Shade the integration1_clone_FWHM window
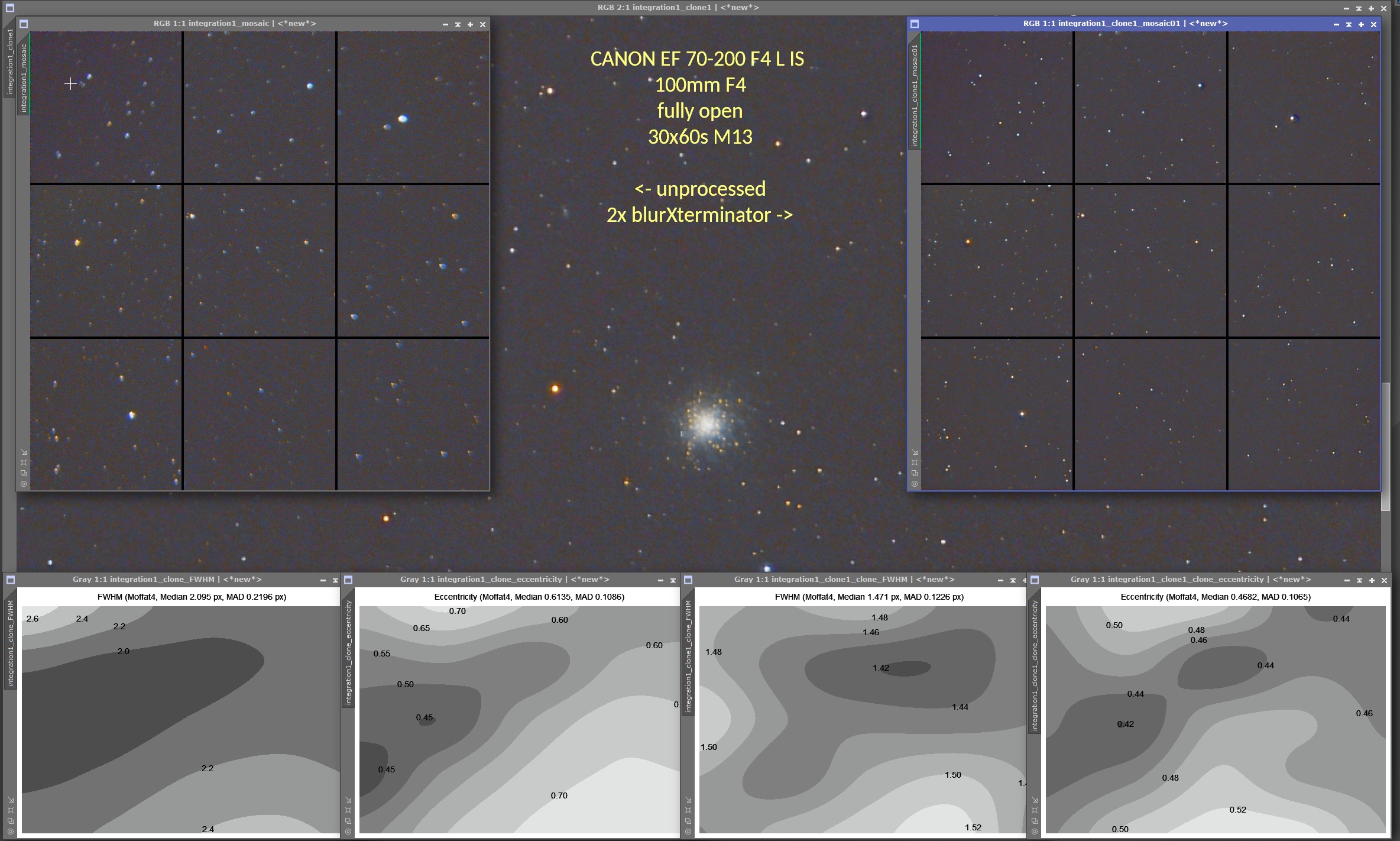This screenshot has width=1400, height=841. point(335,580)
